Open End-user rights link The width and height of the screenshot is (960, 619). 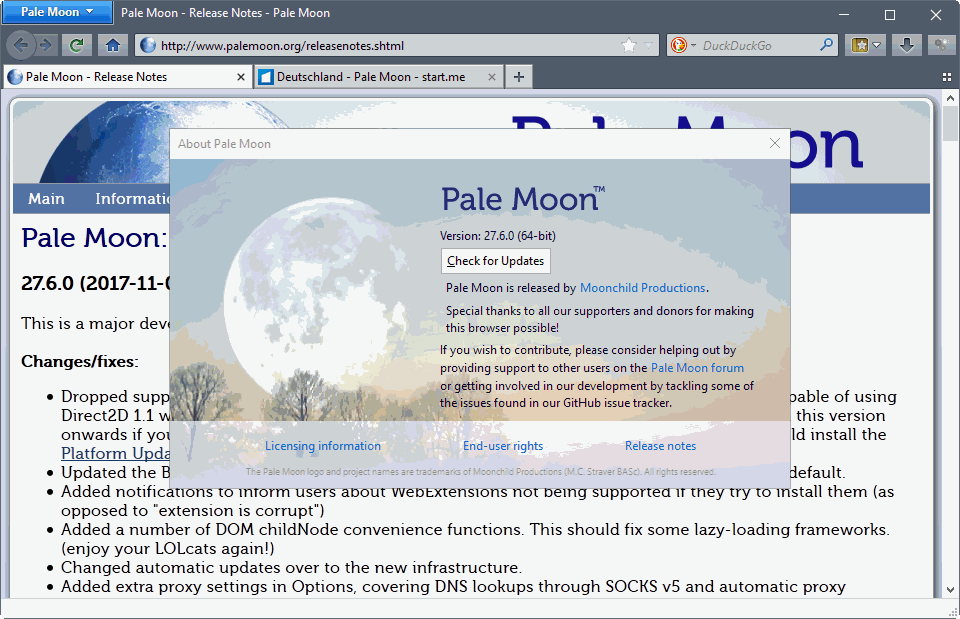point(503,446)
